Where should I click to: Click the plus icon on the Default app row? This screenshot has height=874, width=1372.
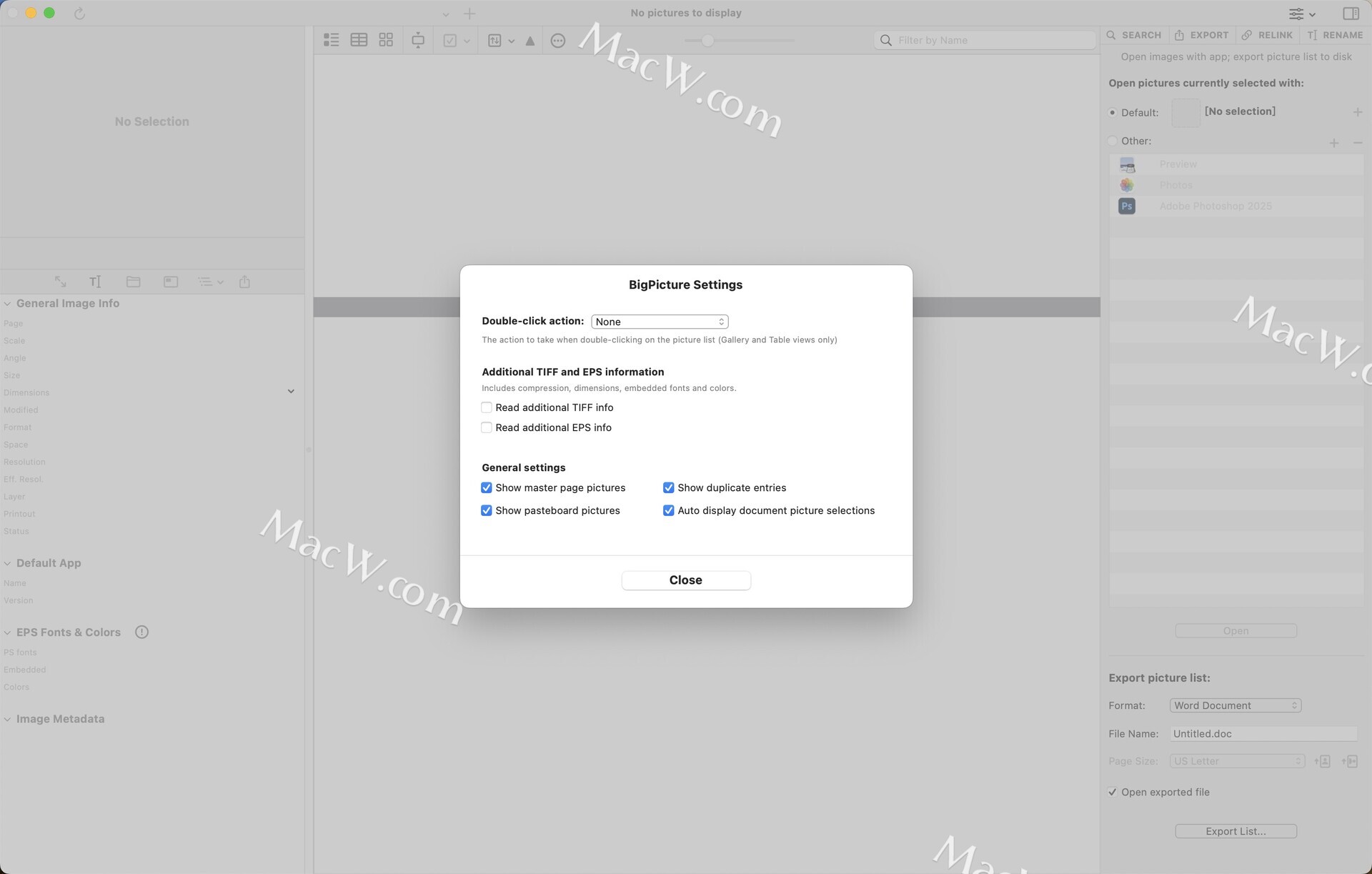click(1358, 112)
